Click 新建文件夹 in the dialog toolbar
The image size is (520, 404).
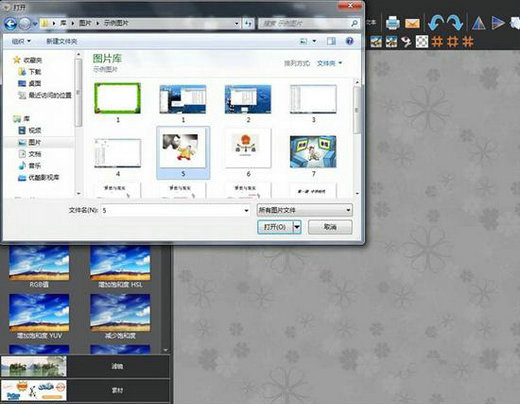click(62, 41)
